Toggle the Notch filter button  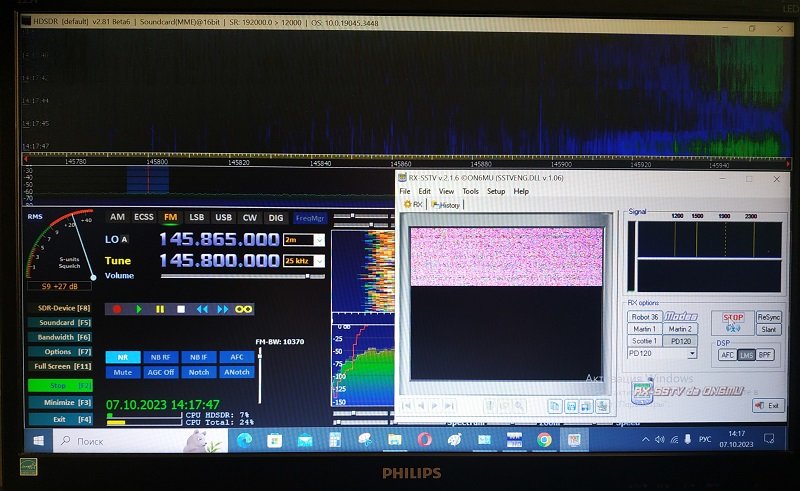198,372
